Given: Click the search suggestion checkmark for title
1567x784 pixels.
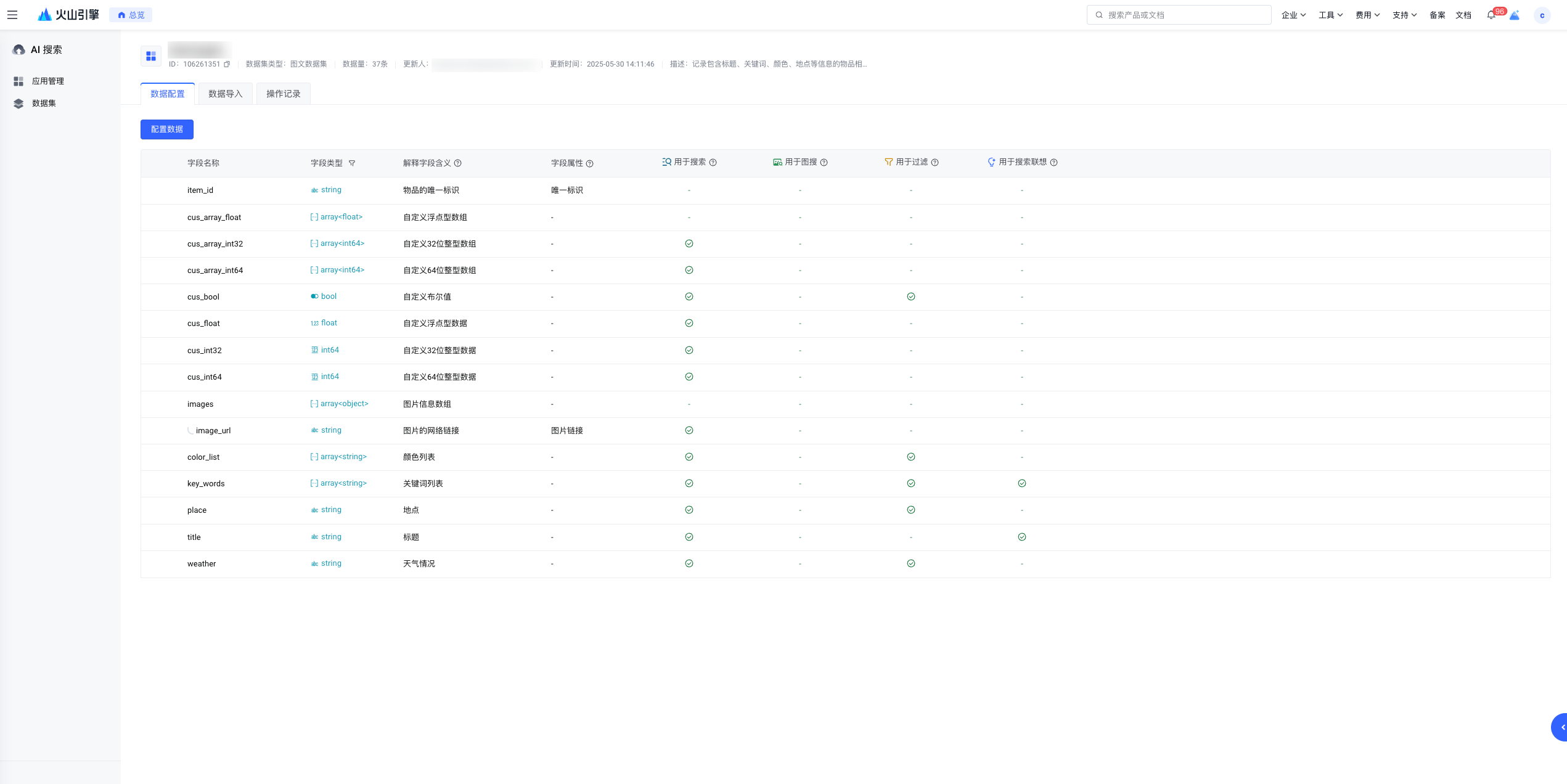Looking at the screenshot, I should tap(1022, 537).
